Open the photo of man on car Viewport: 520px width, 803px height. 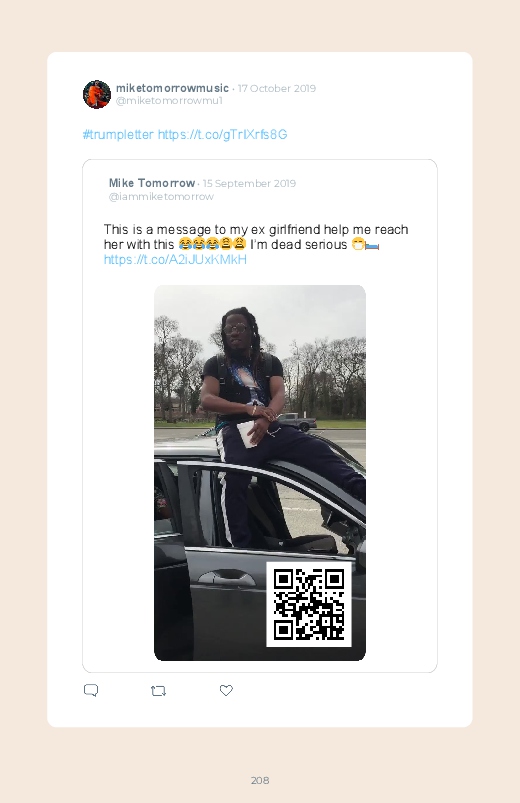click(260, 473)
